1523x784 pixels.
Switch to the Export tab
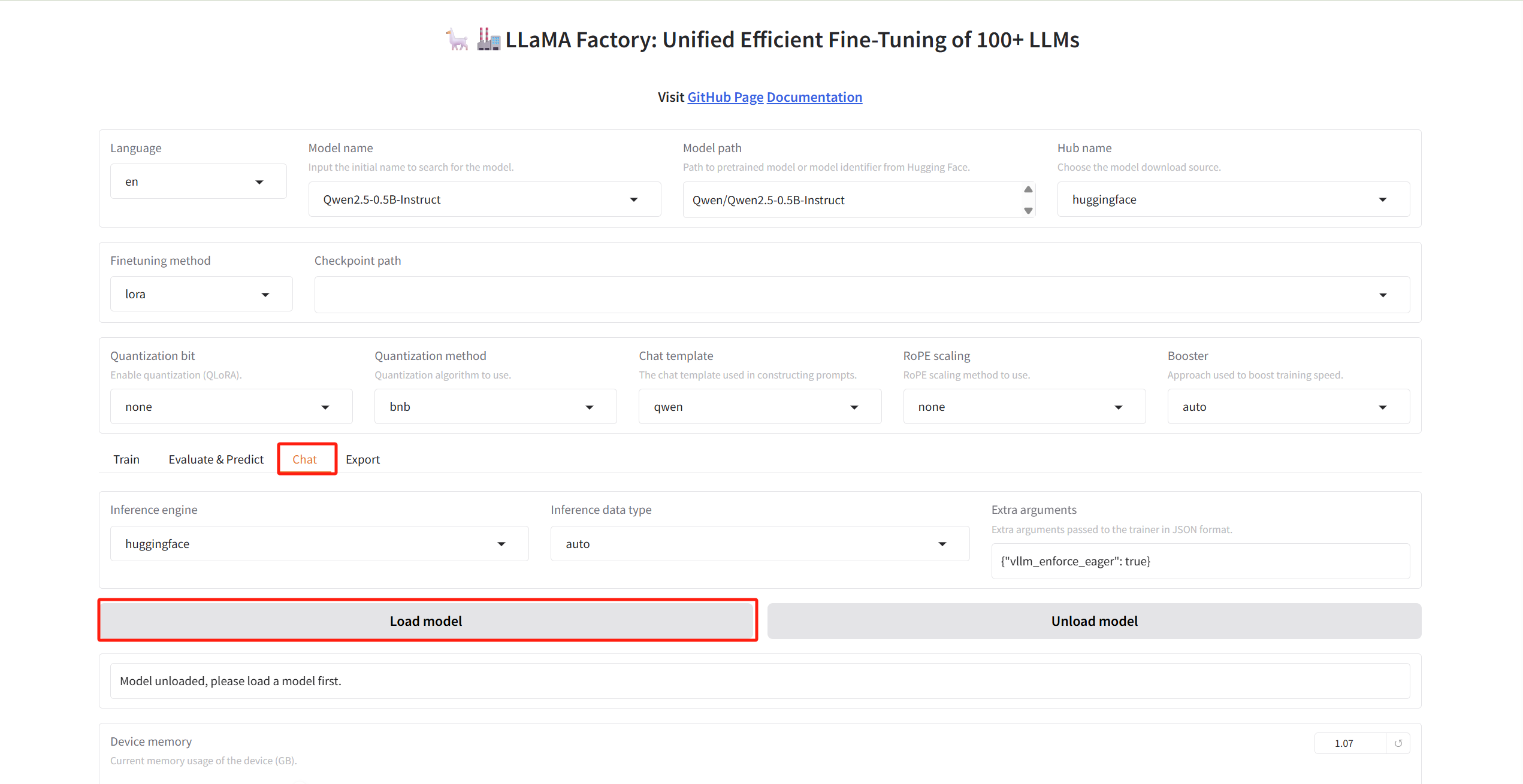tap(362, 459)
